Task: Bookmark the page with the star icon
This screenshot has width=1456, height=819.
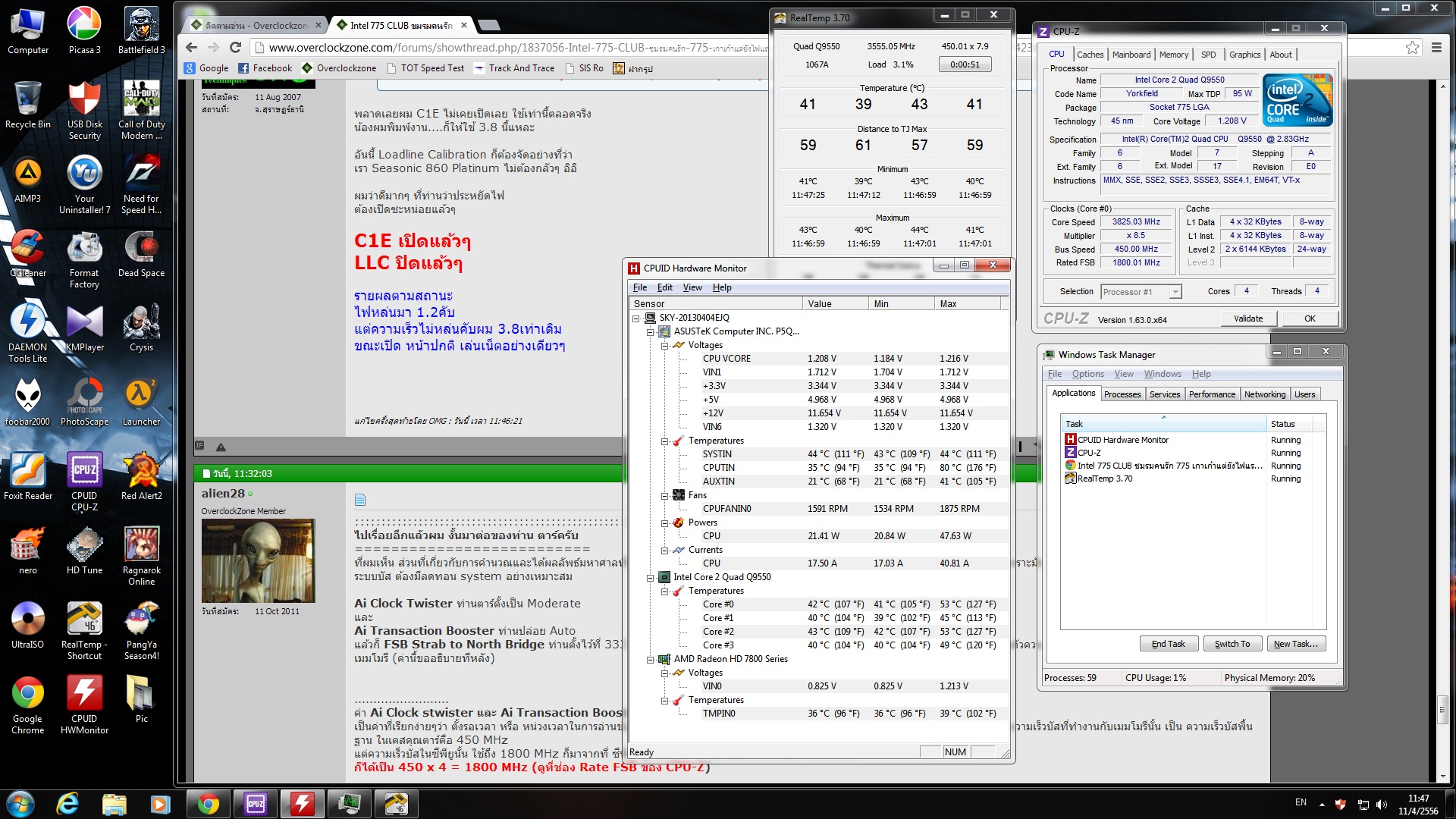Action: [x=1412, y=48]
